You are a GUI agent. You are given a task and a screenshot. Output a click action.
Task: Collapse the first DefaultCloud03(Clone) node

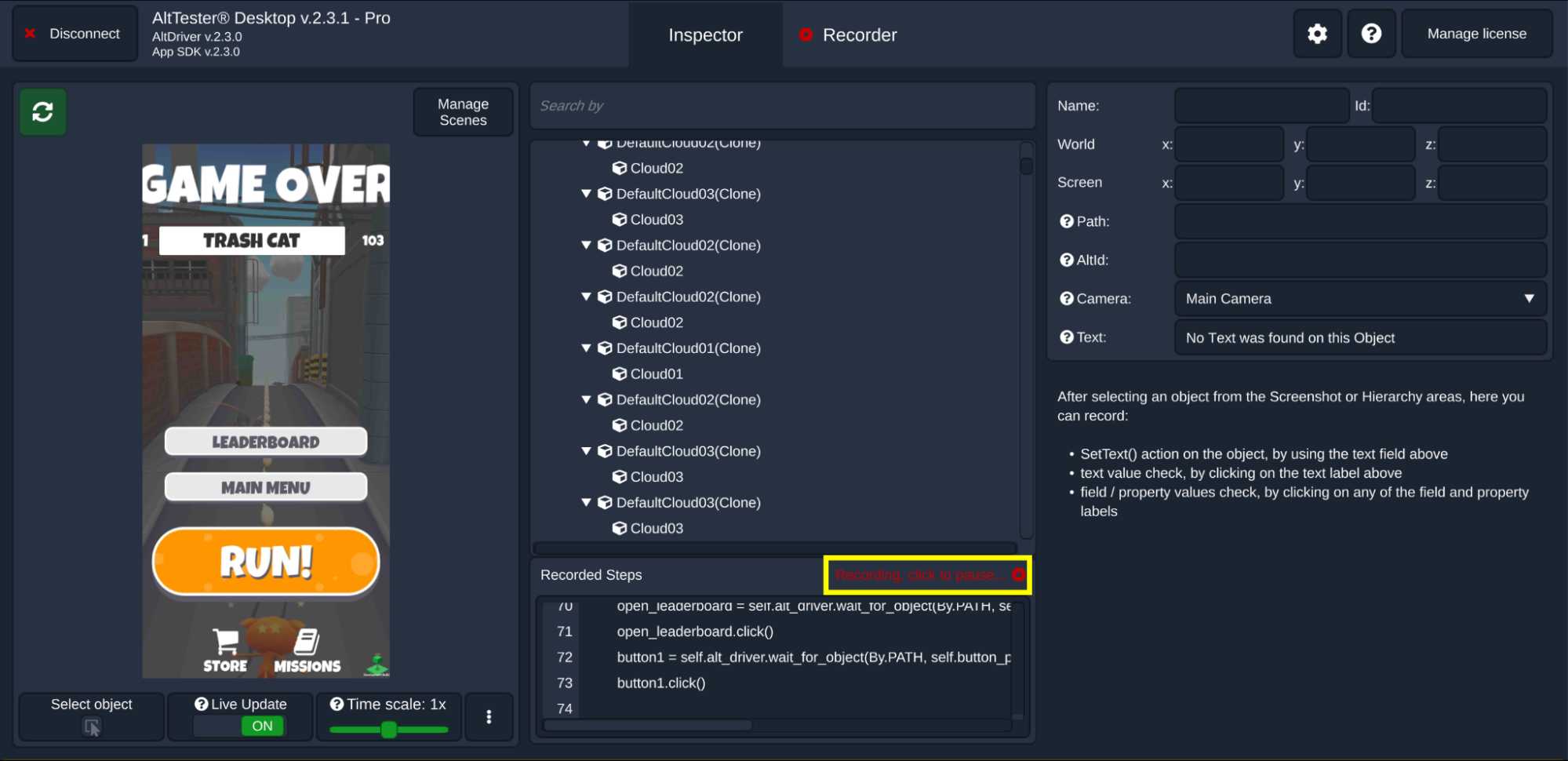[x=586, y=193]
